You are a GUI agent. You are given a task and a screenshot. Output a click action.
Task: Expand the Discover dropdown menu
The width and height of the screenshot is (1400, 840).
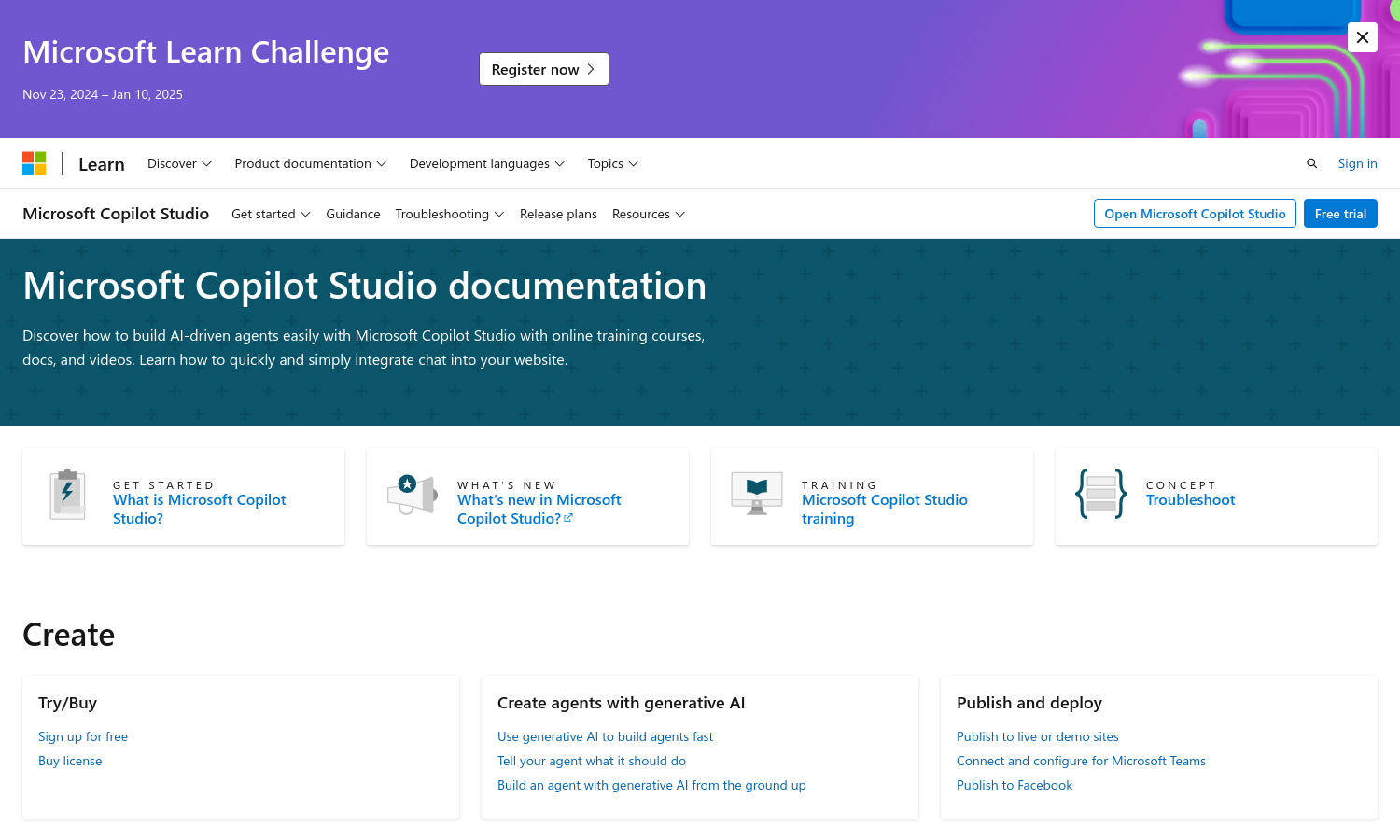click(179, 163)
